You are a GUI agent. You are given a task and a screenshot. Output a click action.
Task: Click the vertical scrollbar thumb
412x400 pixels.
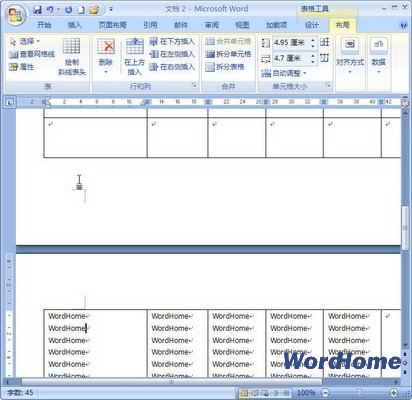pos(405,228)
